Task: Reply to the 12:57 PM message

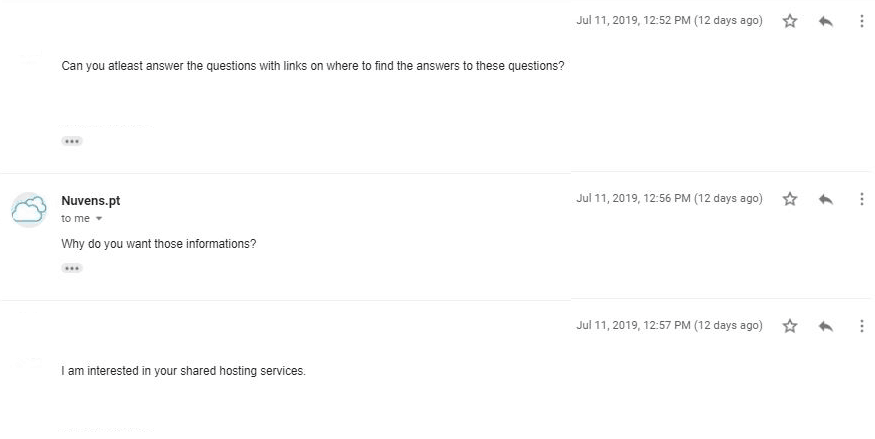Action: (826, 326)
